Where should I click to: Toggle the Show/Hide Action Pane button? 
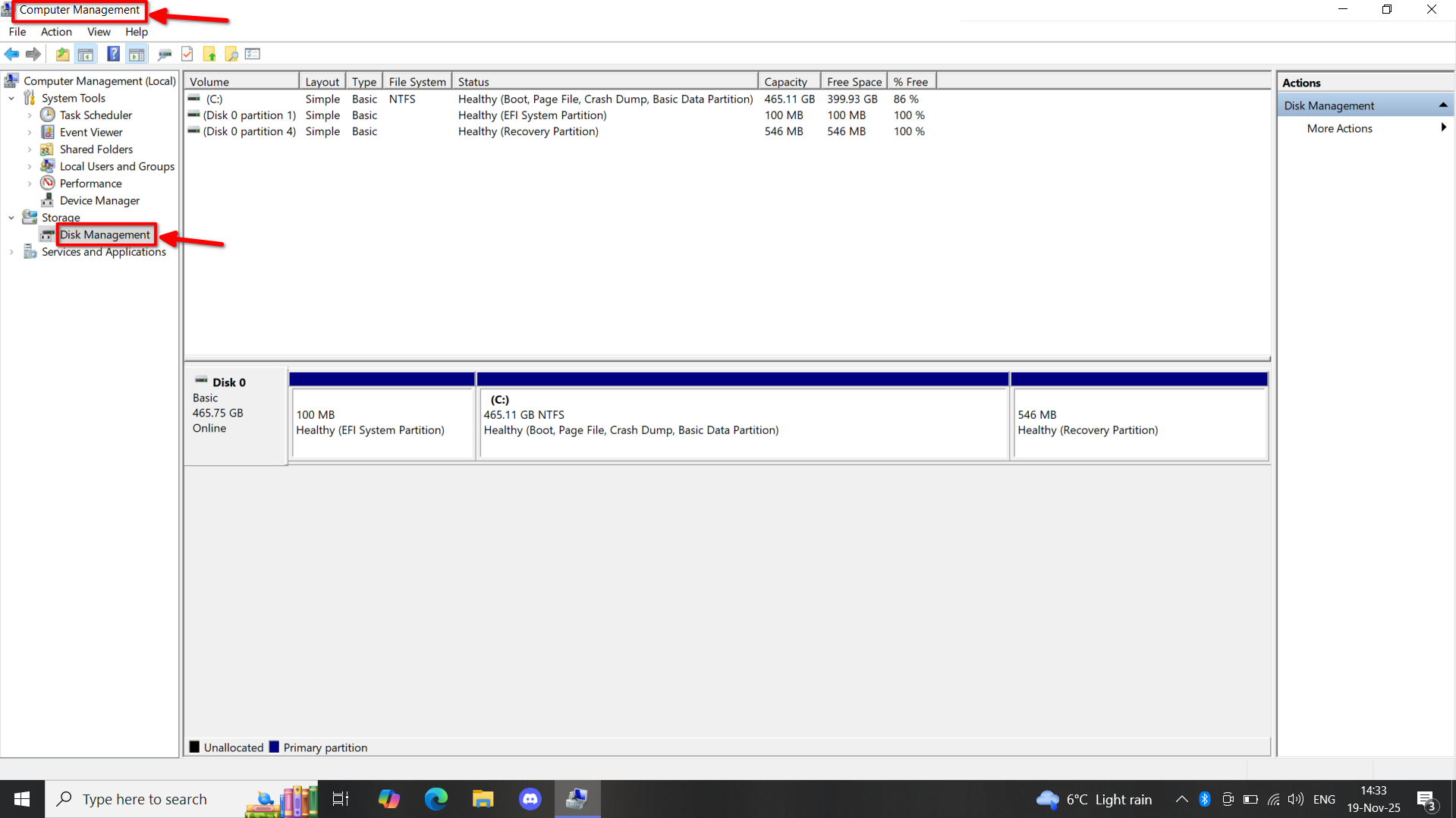tap(137, 54)
